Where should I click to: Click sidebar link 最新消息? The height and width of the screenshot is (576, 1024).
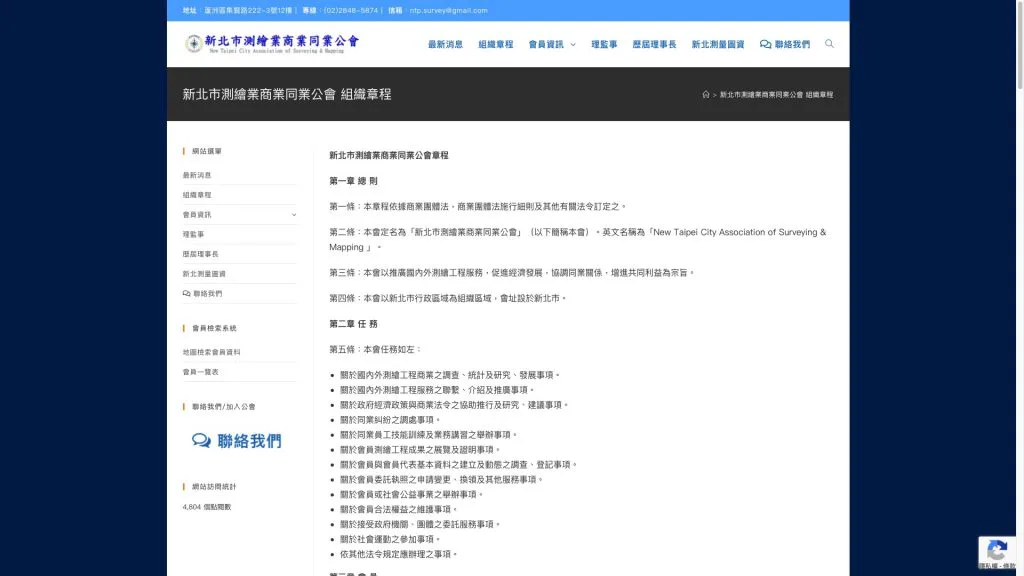197,175
